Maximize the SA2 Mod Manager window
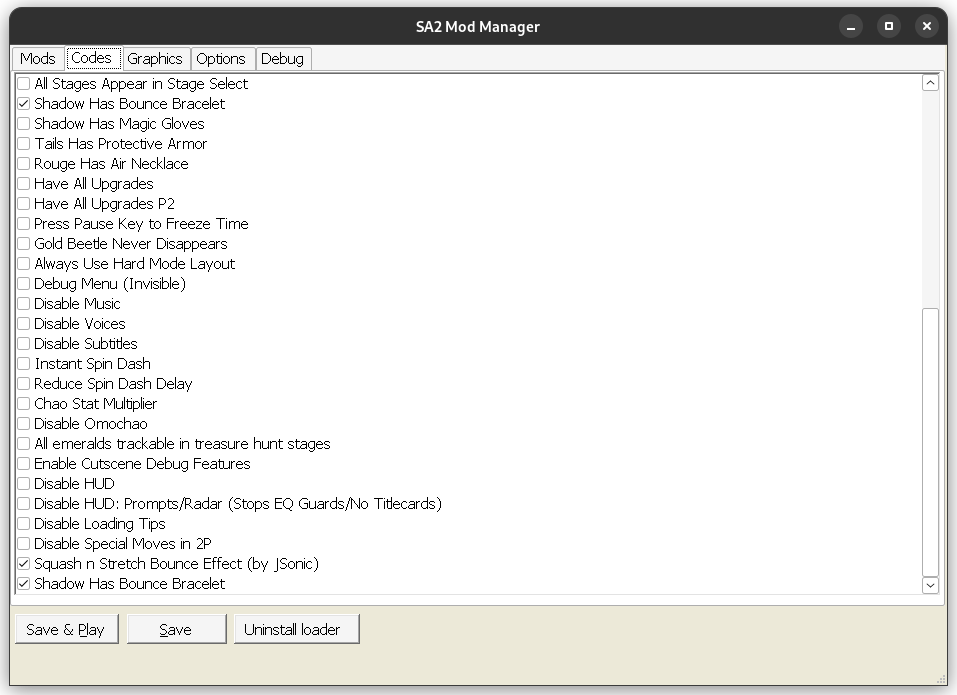This screenshot has height=695, width=957. tap(889, 26)
